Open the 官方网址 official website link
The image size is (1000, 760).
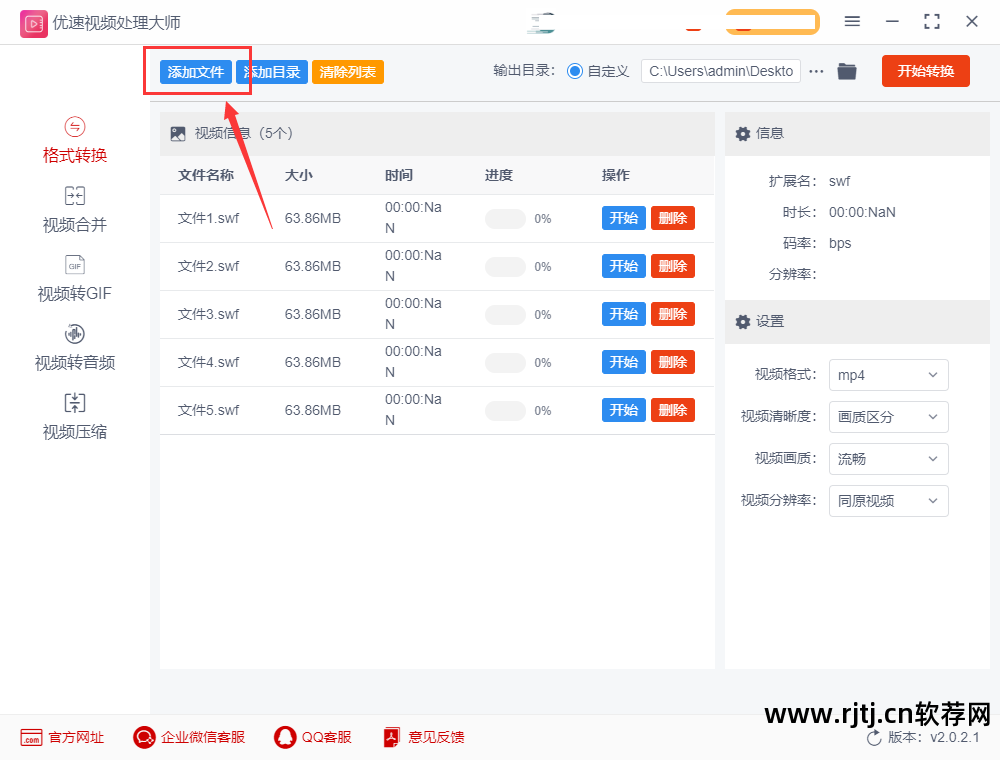[x=62, y=738]
